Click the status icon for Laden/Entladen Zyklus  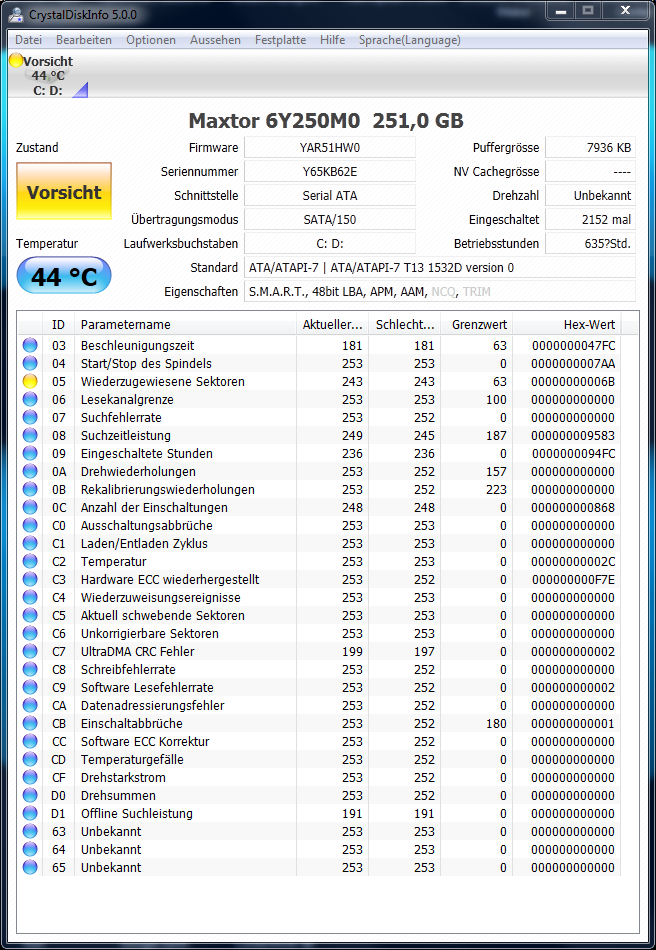[30, 543]
